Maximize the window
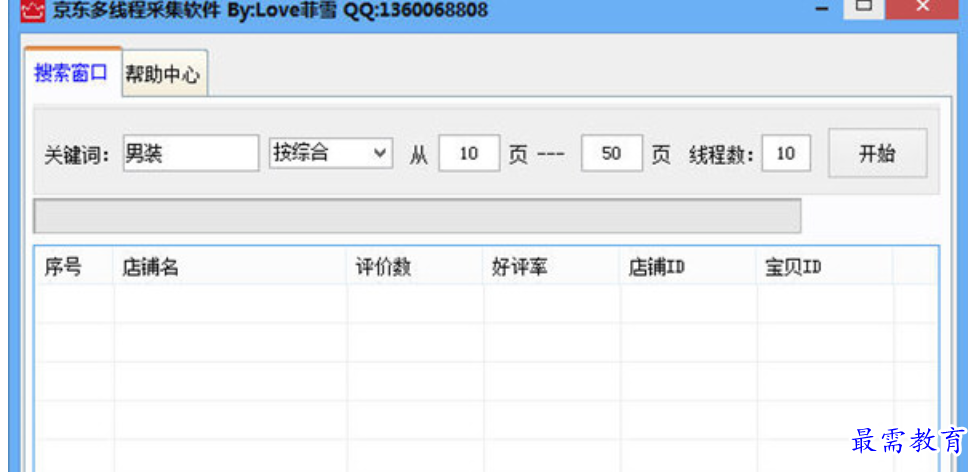Viewport: 973px width, 472px height. pyautogui.click(x=863, y=7)
